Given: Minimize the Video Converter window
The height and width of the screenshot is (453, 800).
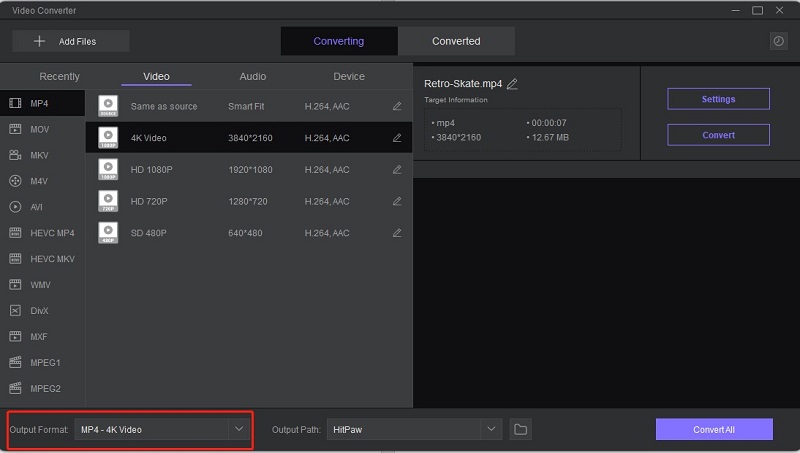Looking at the screenshot, I should coord(735,10).
